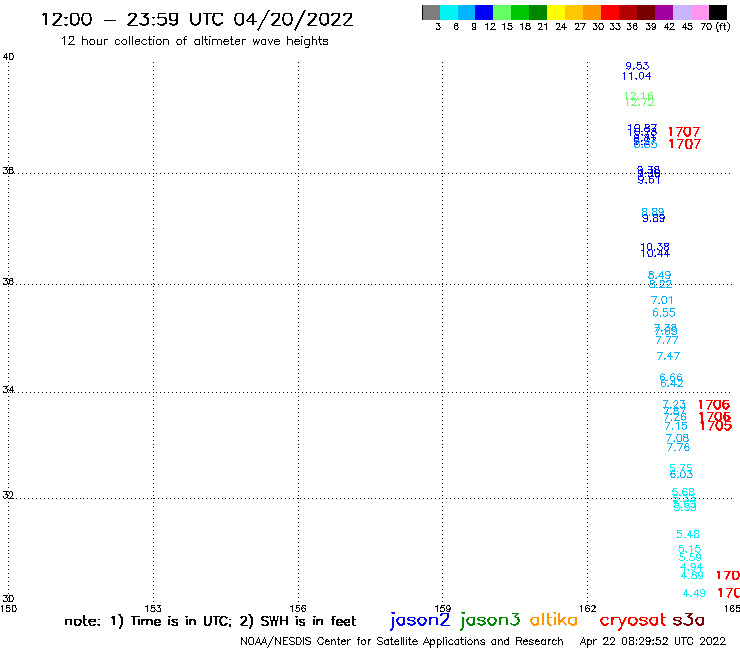
Task: Click the wave height value 9.61
Action: 649,180
